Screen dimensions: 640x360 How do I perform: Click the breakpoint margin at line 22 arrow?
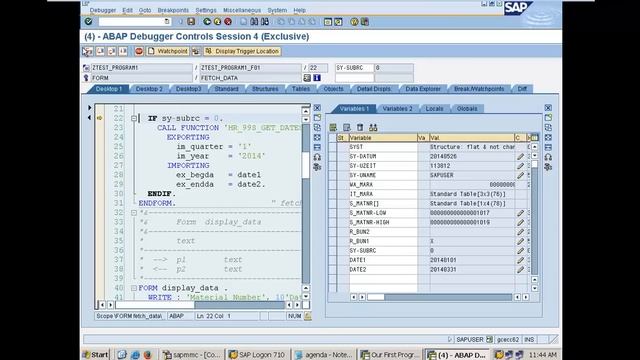(100, 118)
